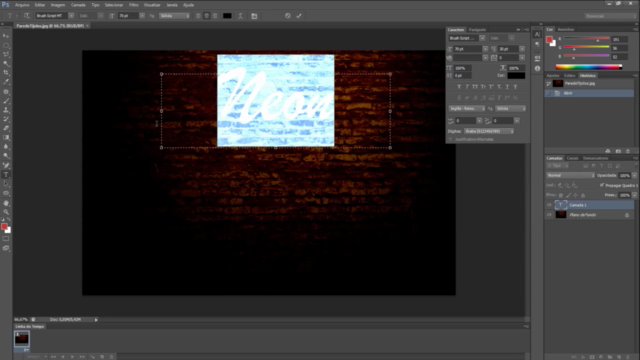
Task: Filter layers by type layers
Action: pos(602,166)
